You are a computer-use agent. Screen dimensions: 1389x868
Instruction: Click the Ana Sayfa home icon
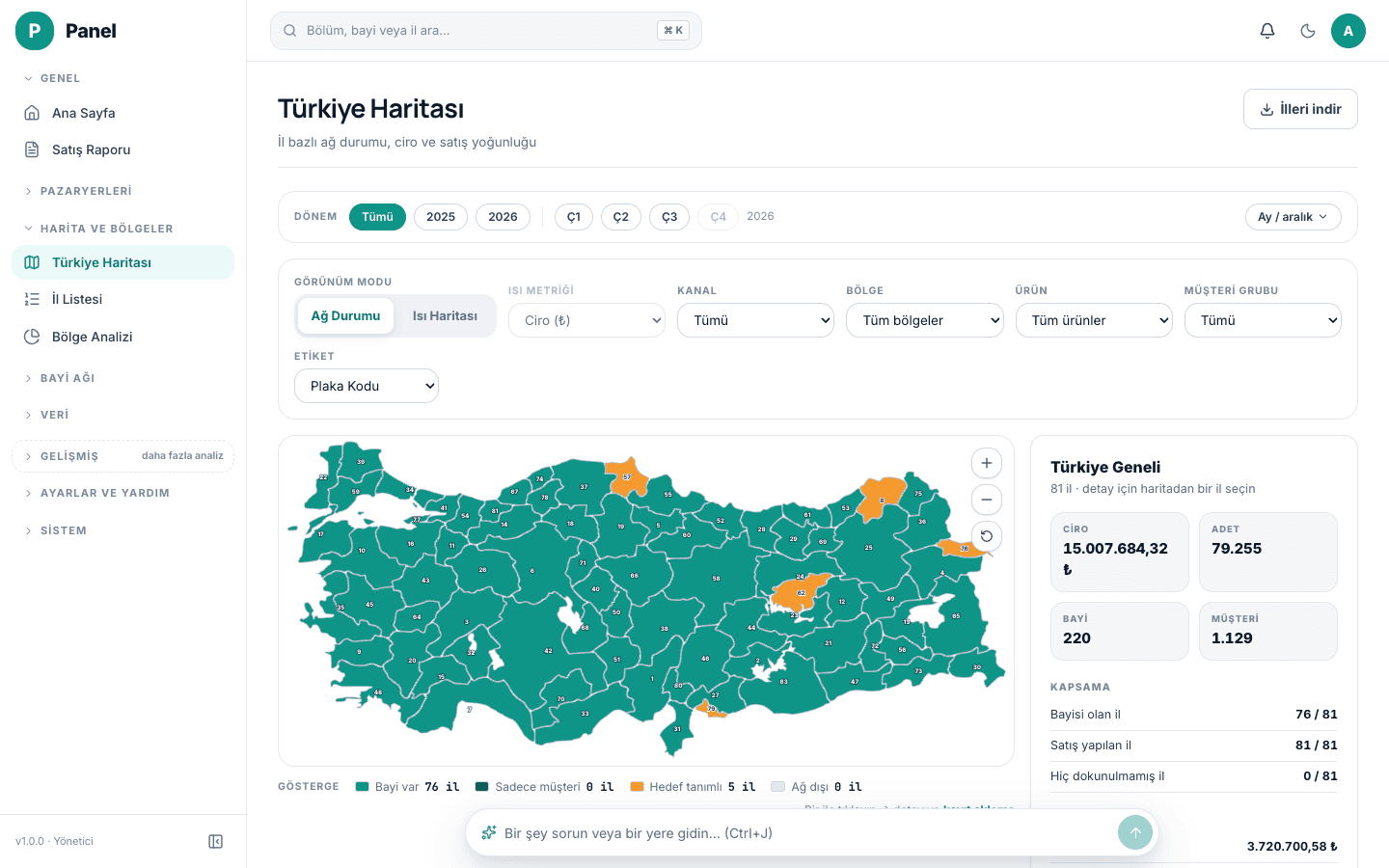pyautogui.click(x=32, y=113)
